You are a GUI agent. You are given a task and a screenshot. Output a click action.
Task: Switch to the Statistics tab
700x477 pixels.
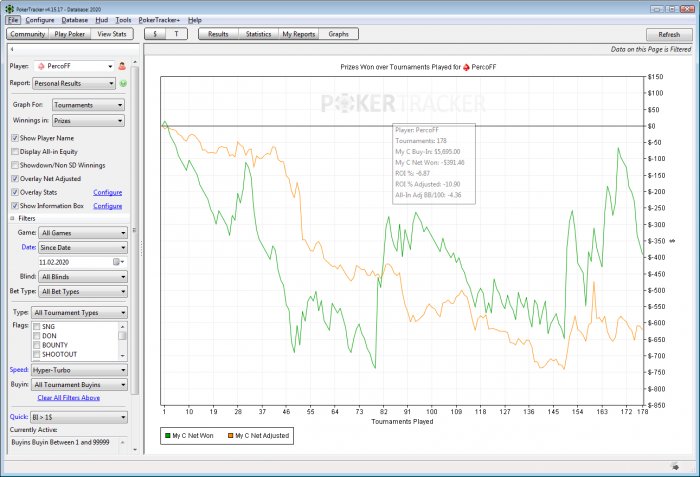tap(258, 34)
